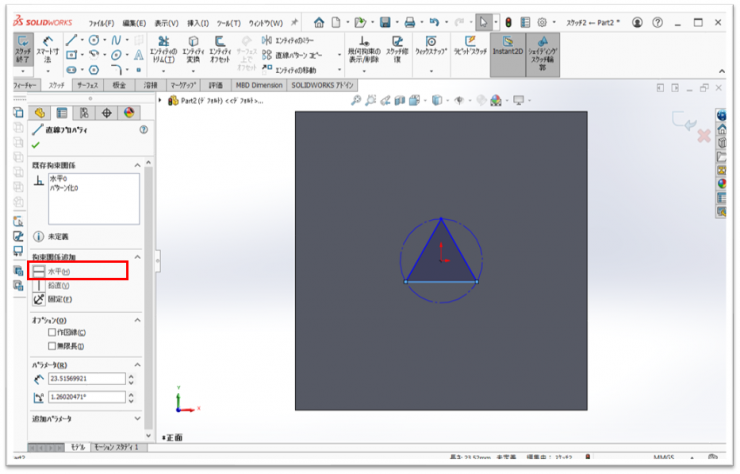Add the Horizontal (水平) relation
This screenshot has width=740, height=474.
(58, 270)
